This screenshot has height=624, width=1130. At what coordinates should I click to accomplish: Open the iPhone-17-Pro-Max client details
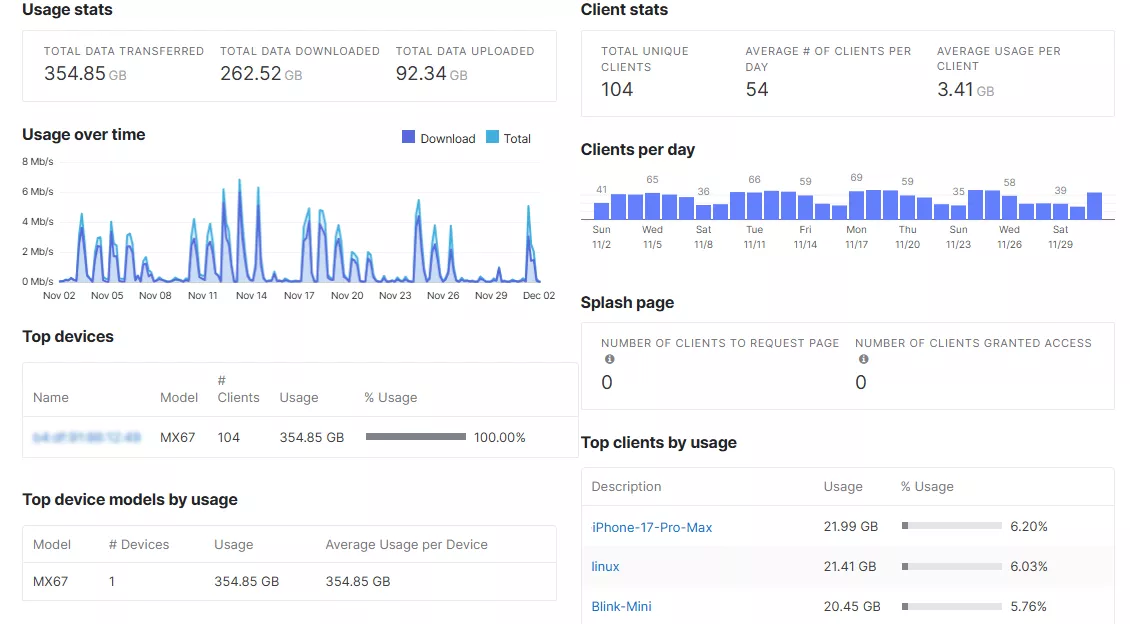(x=651, y=525)
